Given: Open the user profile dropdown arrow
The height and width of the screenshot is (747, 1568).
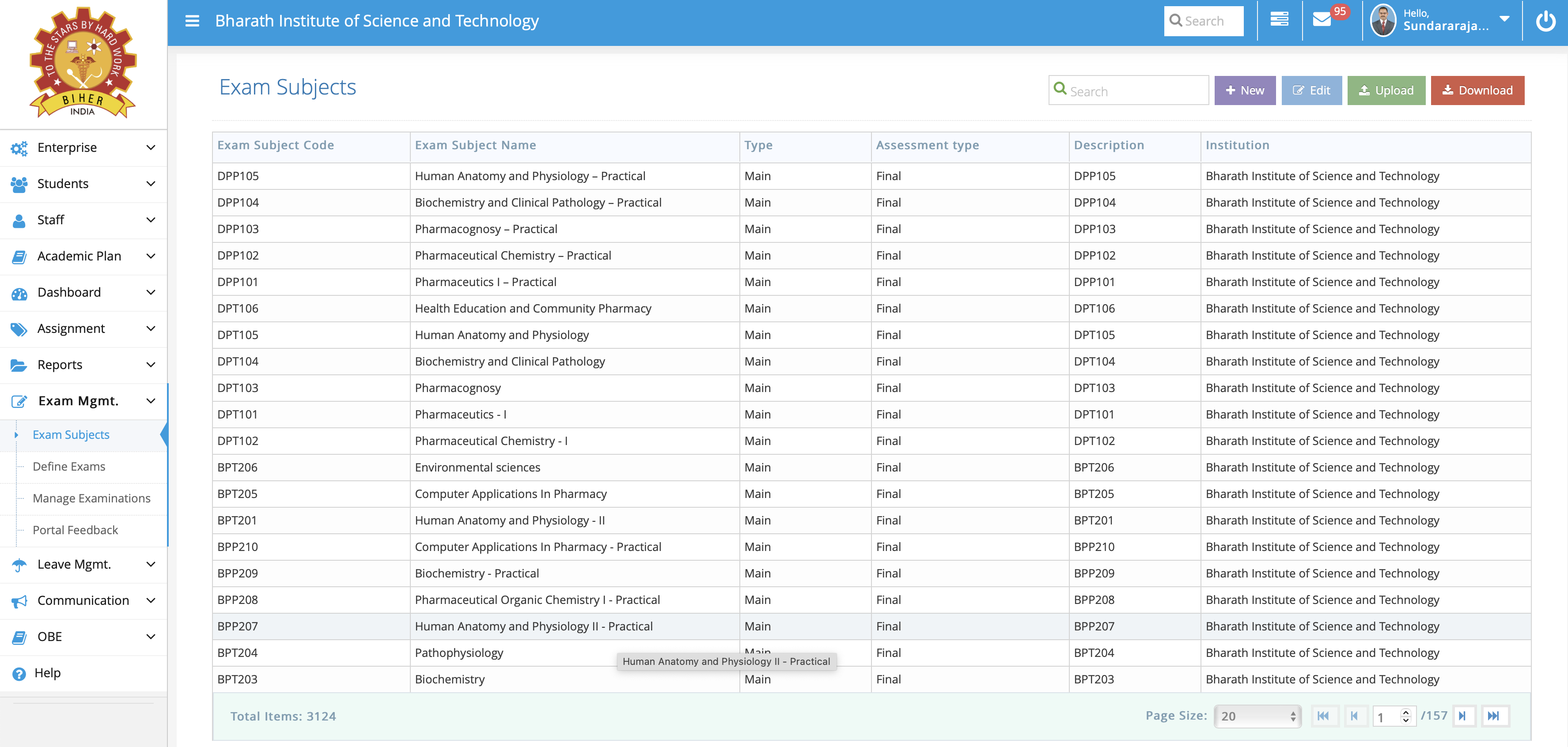Looking at the screenshot, I should [1505, 19].
